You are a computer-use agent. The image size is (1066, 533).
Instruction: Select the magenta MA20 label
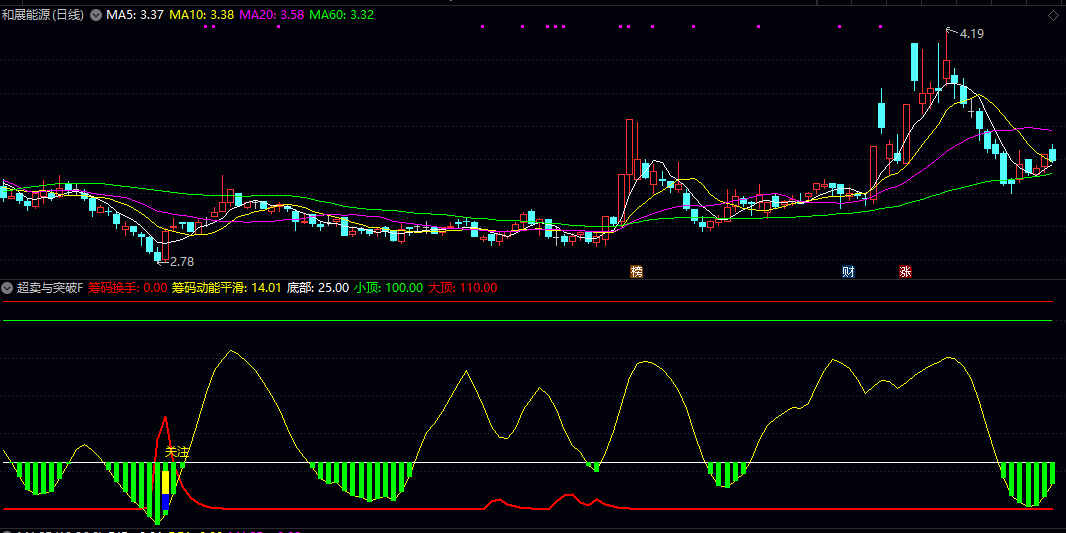click(x=272, y=15)
